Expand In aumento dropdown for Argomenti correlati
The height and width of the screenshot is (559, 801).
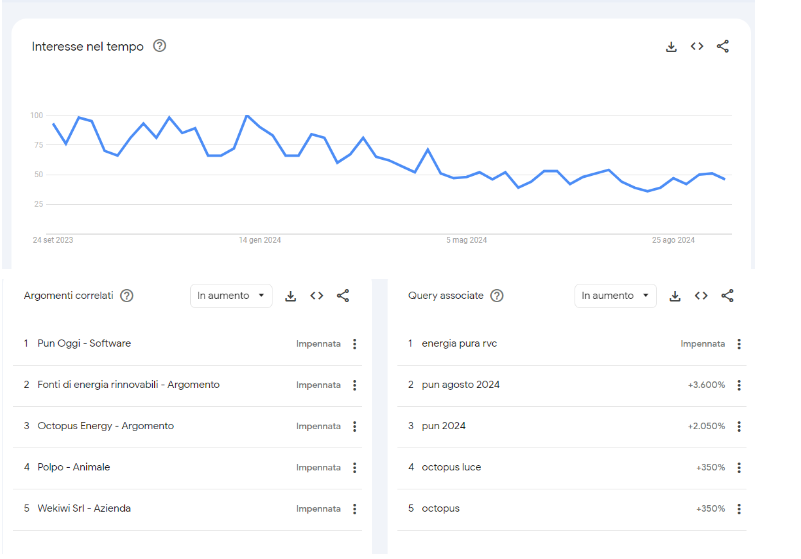point(231,296)
